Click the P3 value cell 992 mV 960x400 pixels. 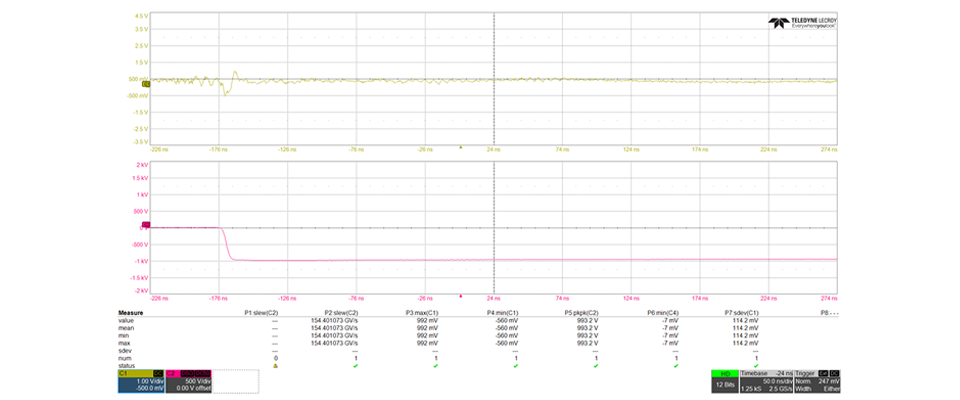[427, 320]
